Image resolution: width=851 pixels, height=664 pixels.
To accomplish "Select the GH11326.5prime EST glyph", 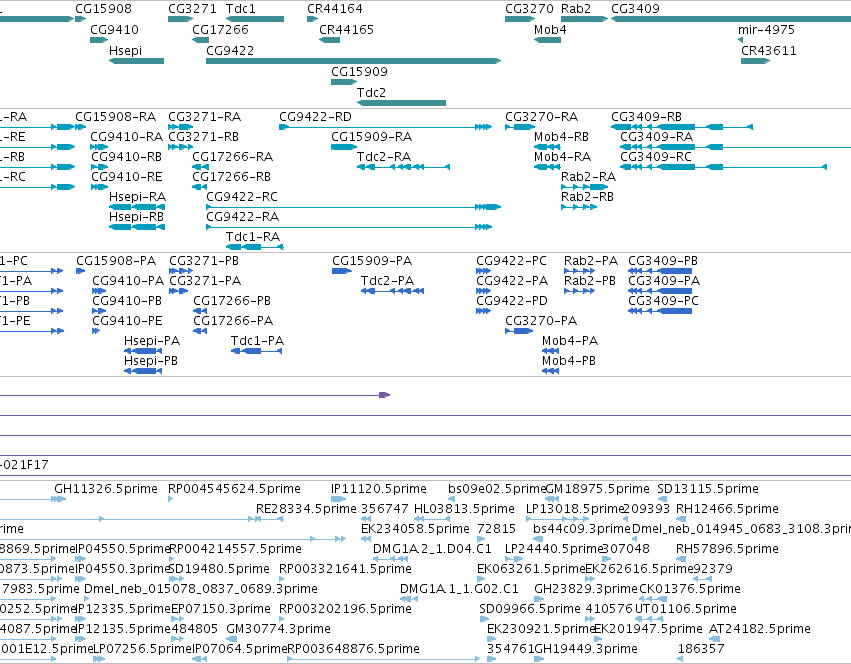I will (x=59, y=499).
